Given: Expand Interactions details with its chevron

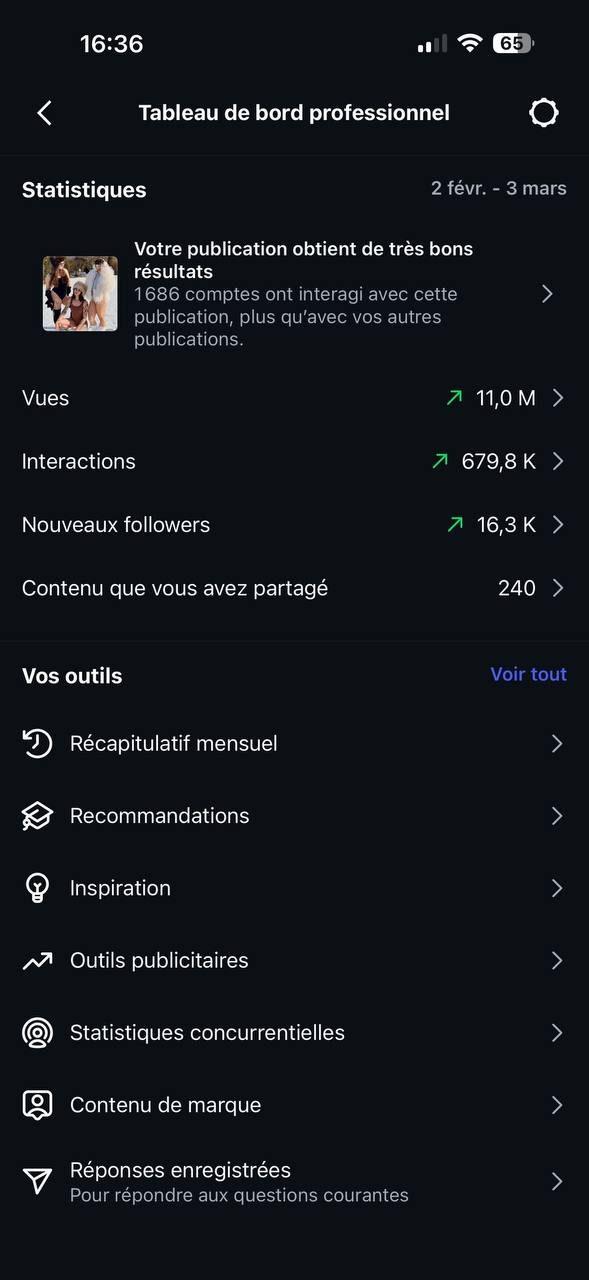Looking at the screenshot, I should pos(559,461).
